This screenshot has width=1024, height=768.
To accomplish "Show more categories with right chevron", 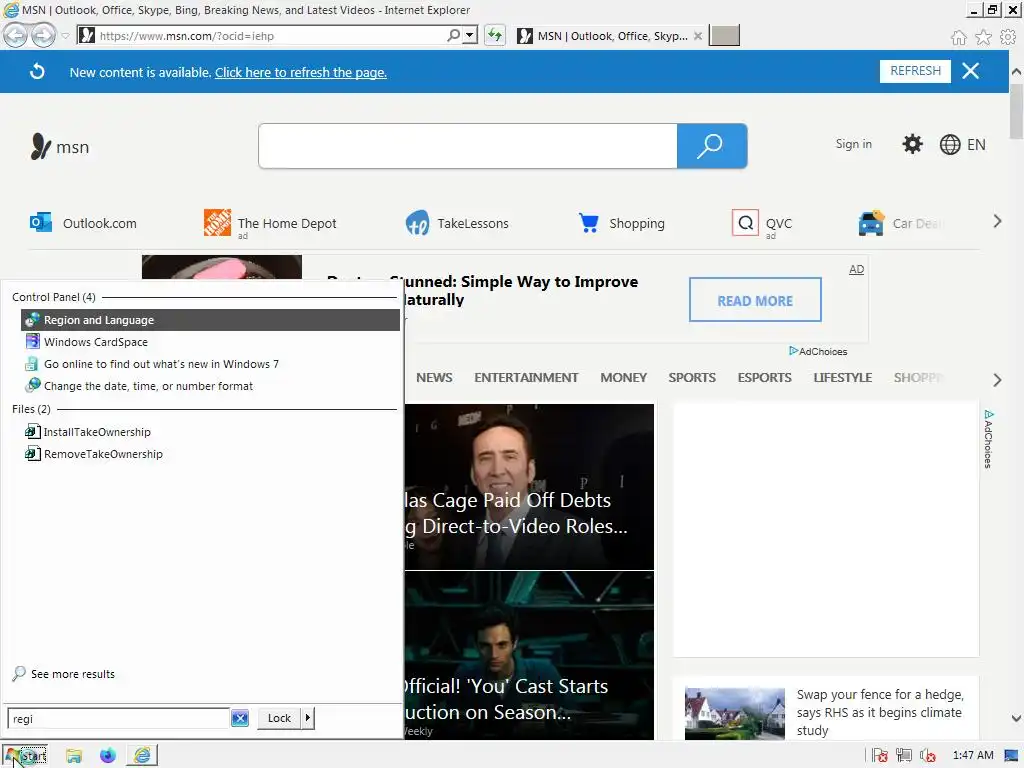I will point(997,380).
